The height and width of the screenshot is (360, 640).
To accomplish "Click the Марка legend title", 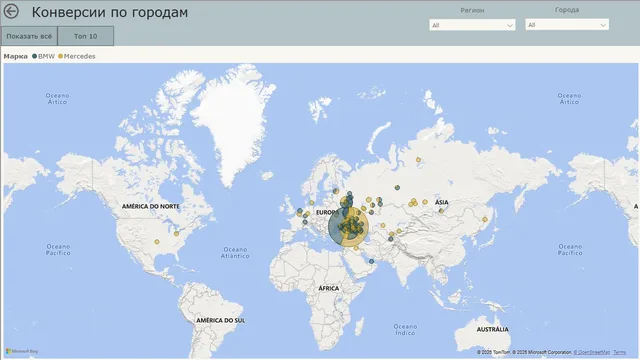I will pos(16,56).
